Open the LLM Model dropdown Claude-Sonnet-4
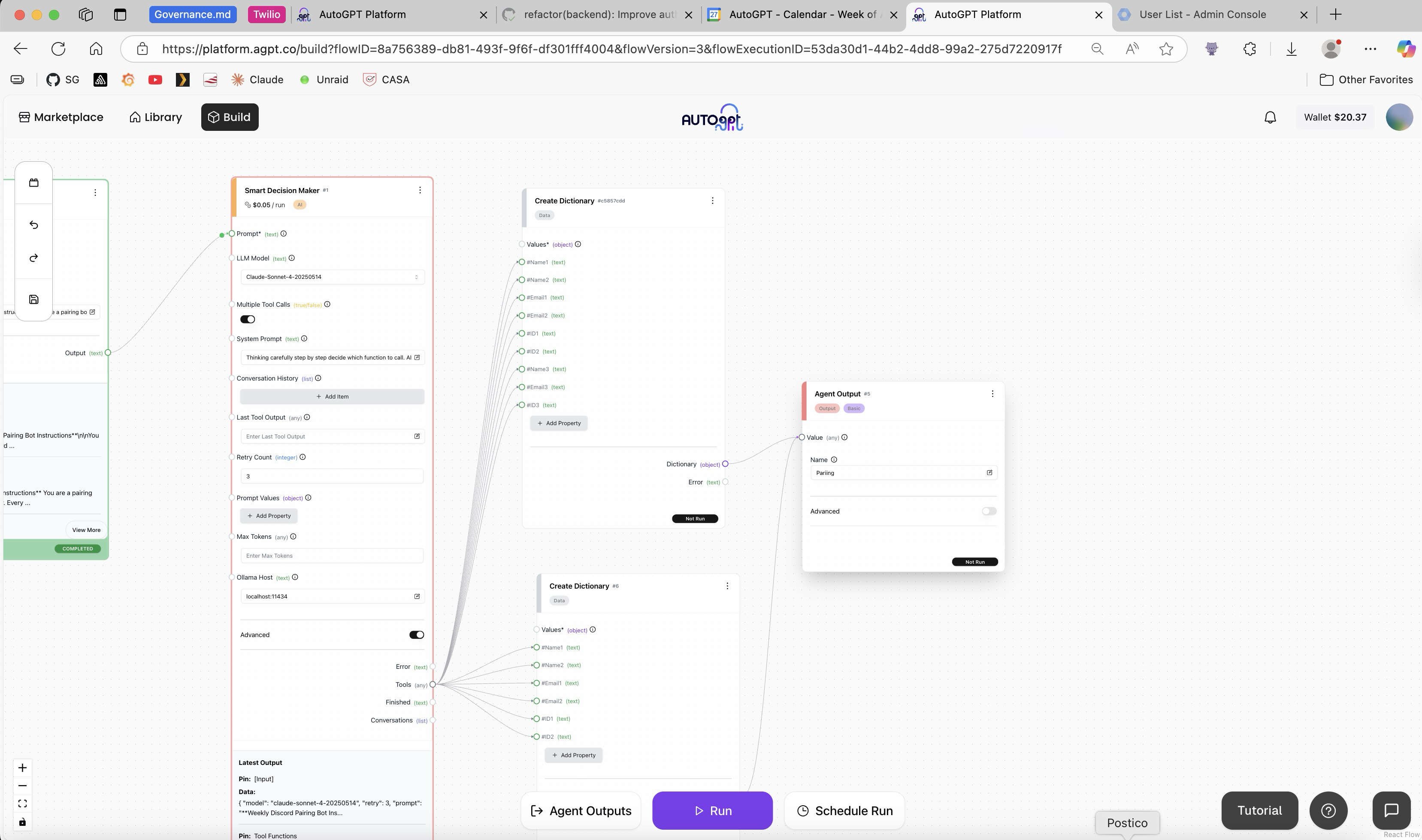 pyautogui.click(x=332, y=277)
